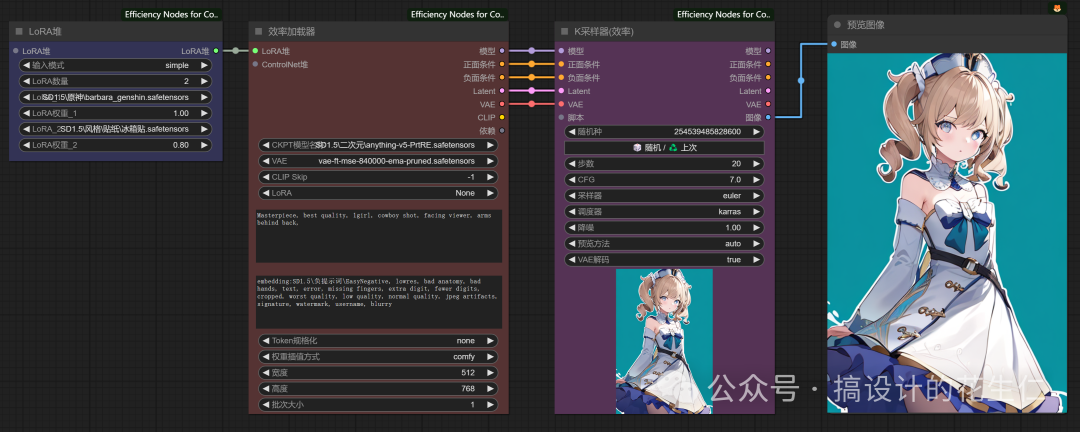Decrease 高度 with its left arrow

[266, 389]
